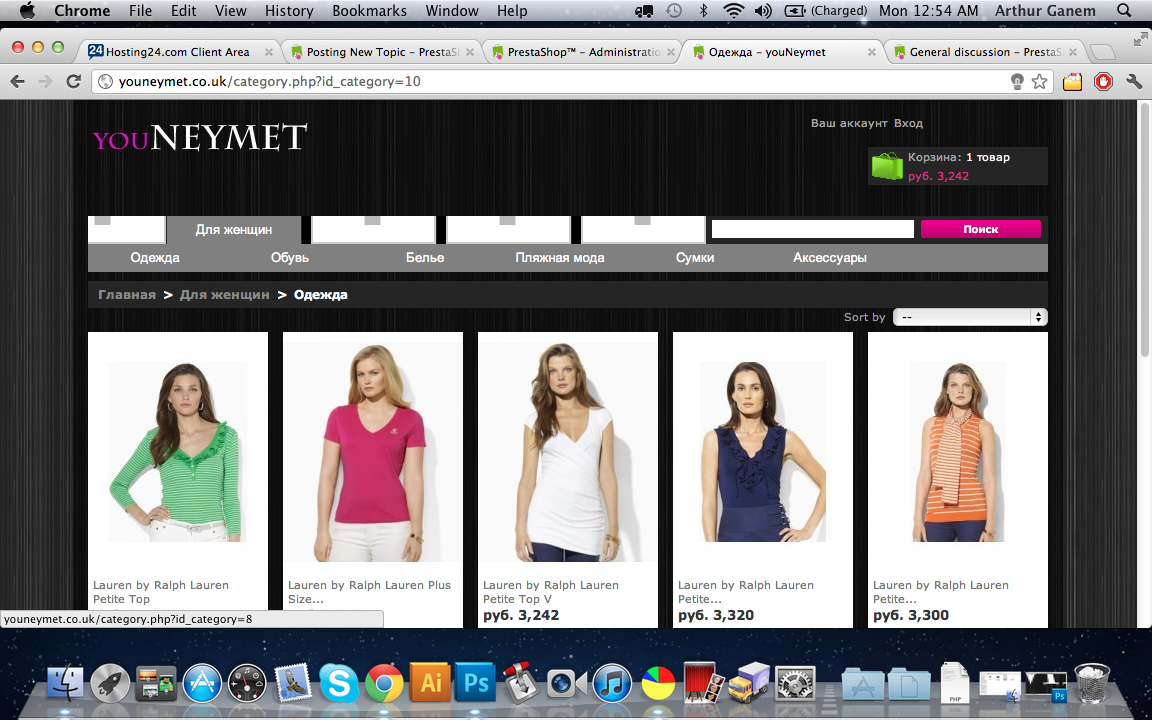Screen dimensions: 1152x720
Task: Open the Аксессуары subcategory link
Action: pyautogui.click(x=829, y=258)
